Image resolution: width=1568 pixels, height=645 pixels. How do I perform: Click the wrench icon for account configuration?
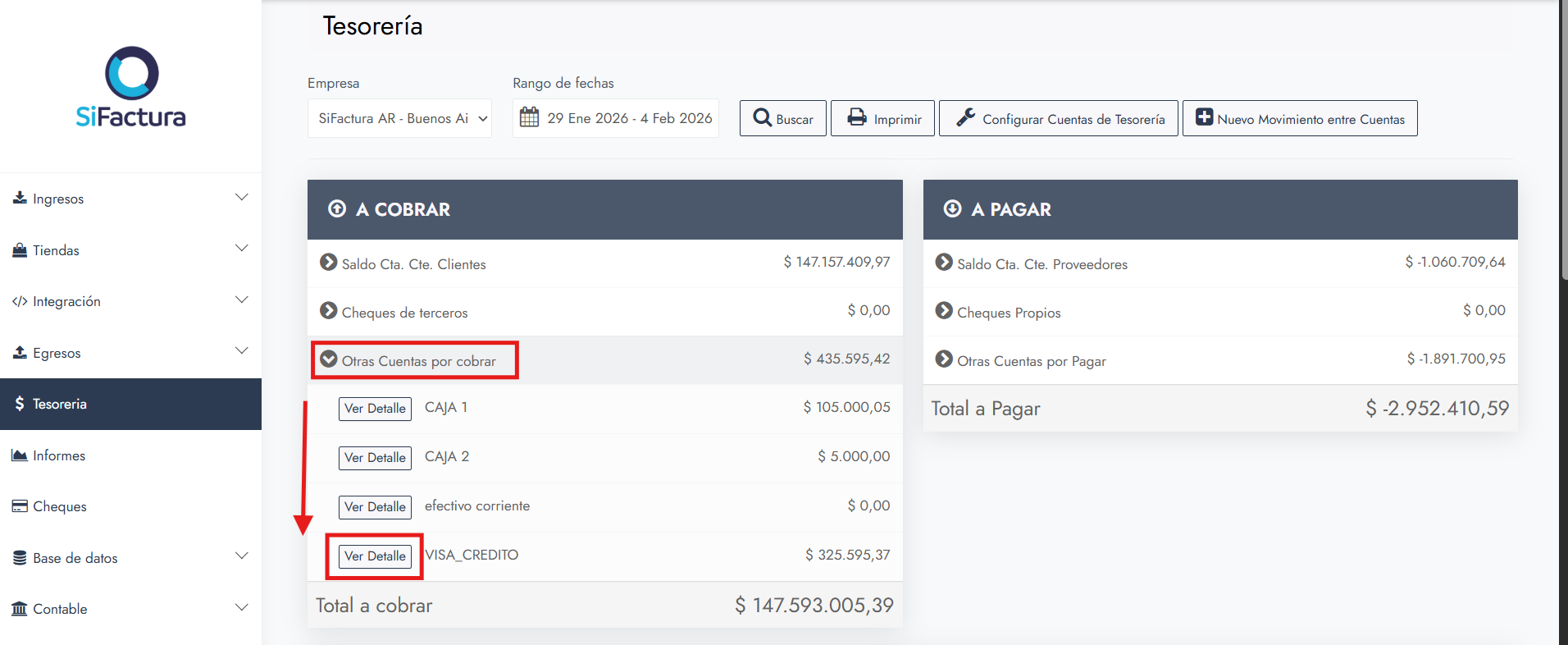click(966, 118)
